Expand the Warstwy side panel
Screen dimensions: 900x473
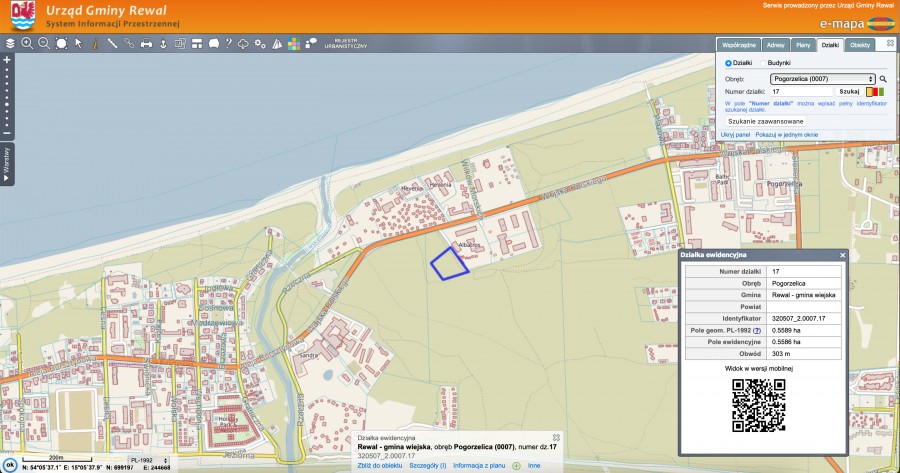click(x=7, y=164)
